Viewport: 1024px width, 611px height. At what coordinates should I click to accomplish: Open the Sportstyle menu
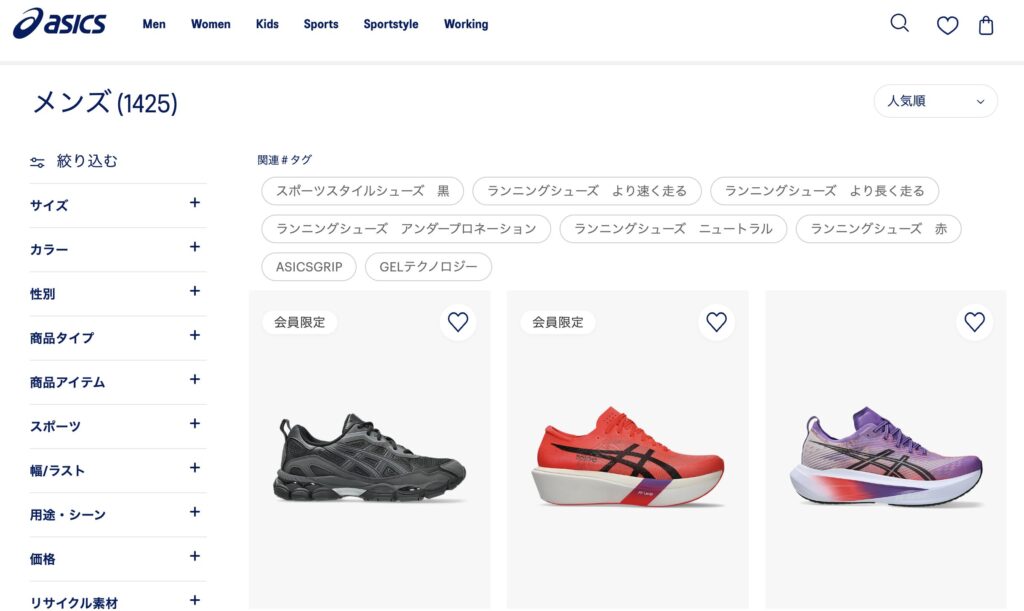[391, 24]
